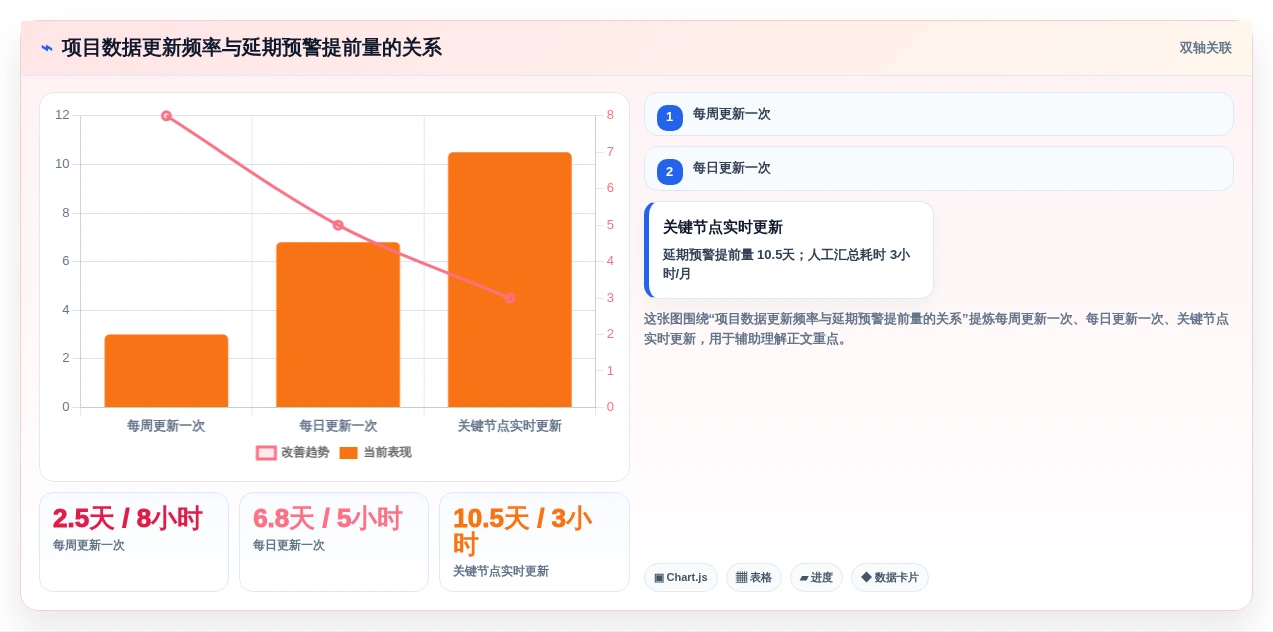Click the Chart.js tag
This screenshot has width=1273, height=632.
681,577
